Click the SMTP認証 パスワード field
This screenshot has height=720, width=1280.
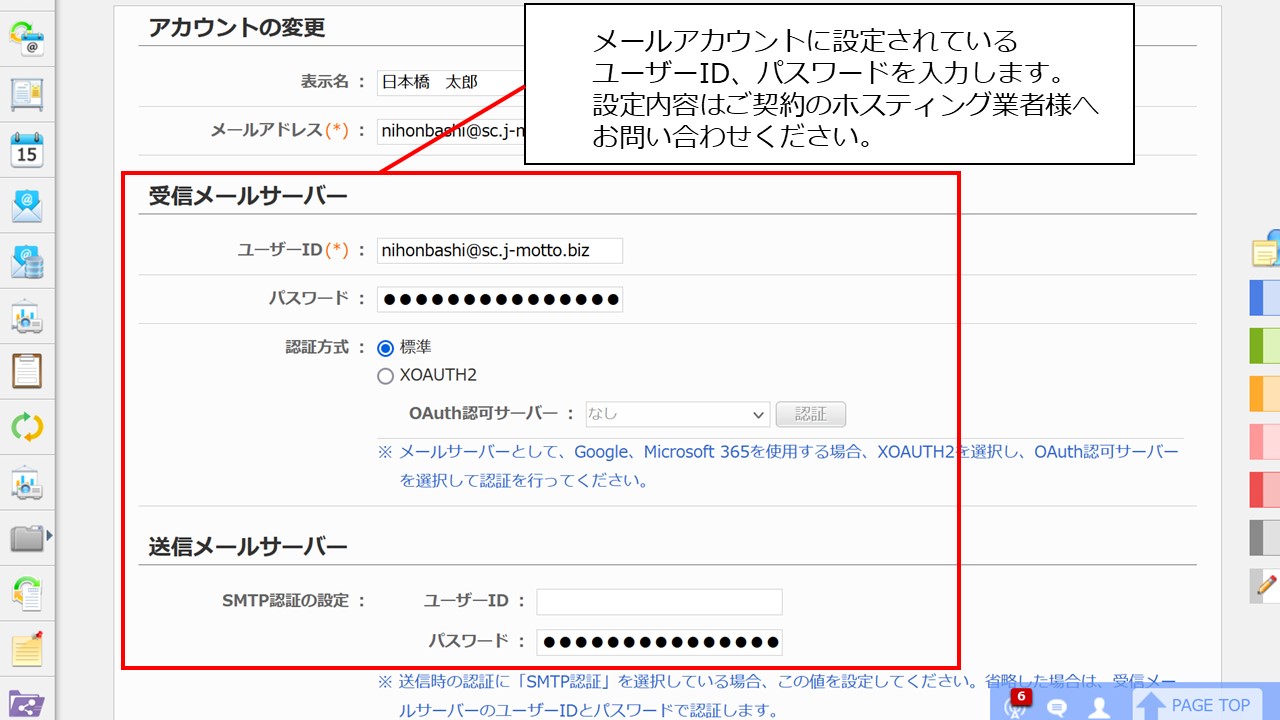click(659, 642)
